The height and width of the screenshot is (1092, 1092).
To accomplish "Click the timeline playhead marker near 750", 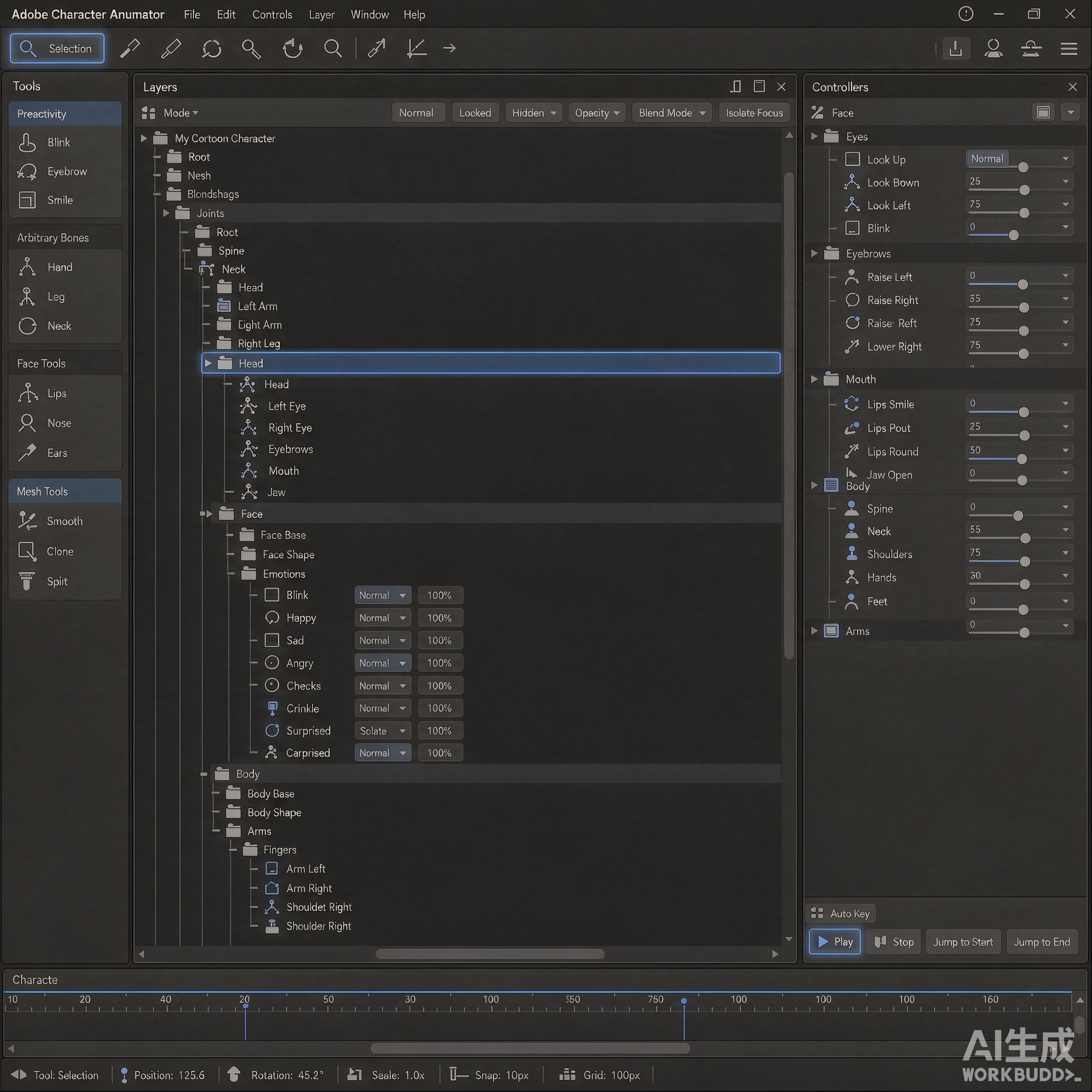I will [x=684, y=1000].
